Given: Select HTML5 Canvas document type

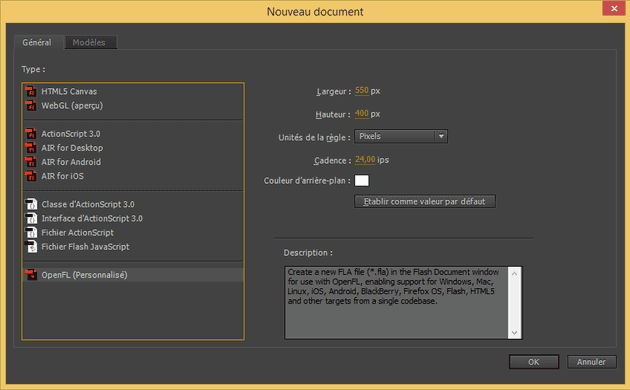Looking at the screenshot, I should point(133,92).
